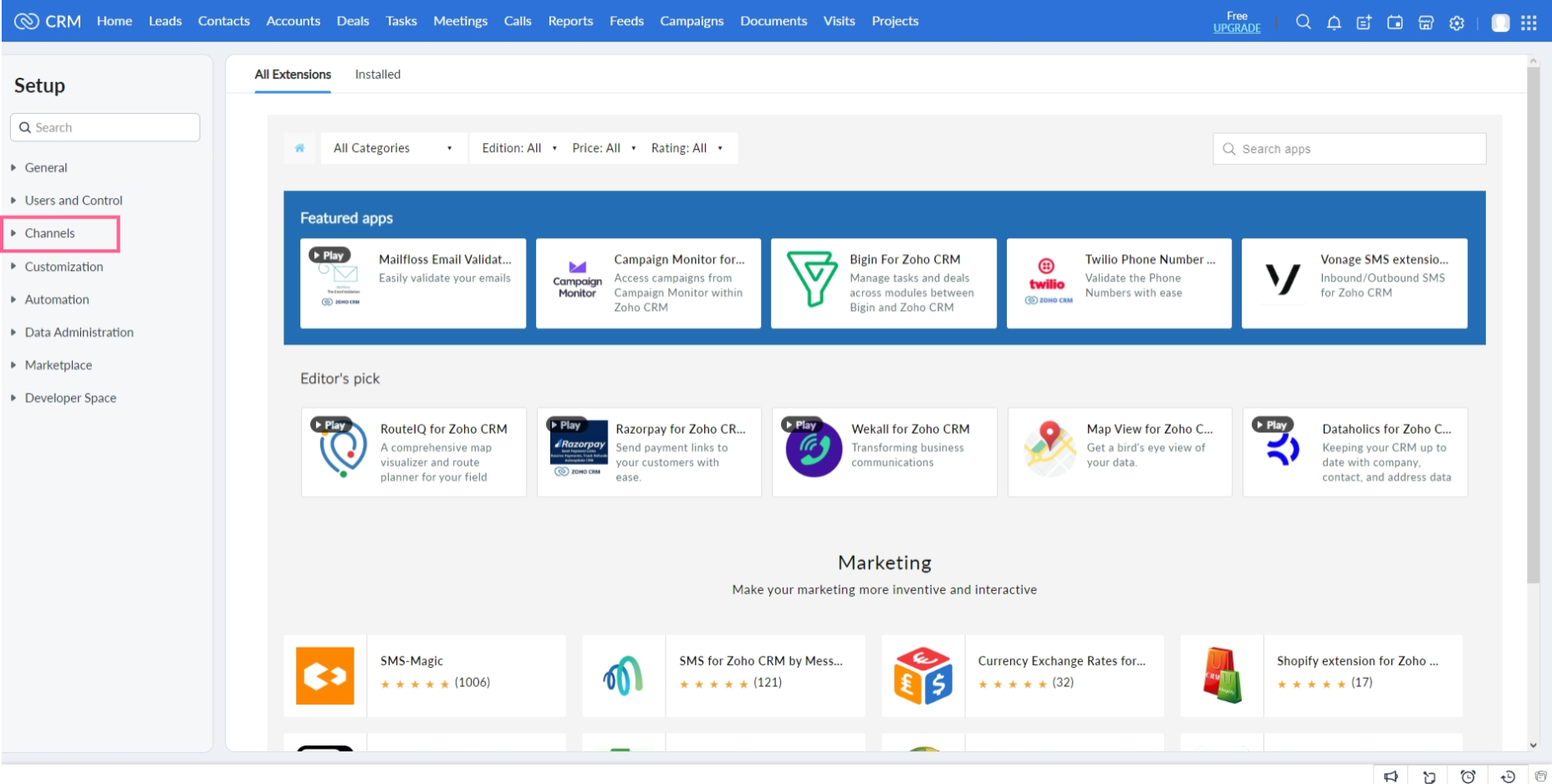Viewport: 1552px width, 784px height.
Task: Click the Bigin For Zoho CRM logo
Action: pos(811,278)
